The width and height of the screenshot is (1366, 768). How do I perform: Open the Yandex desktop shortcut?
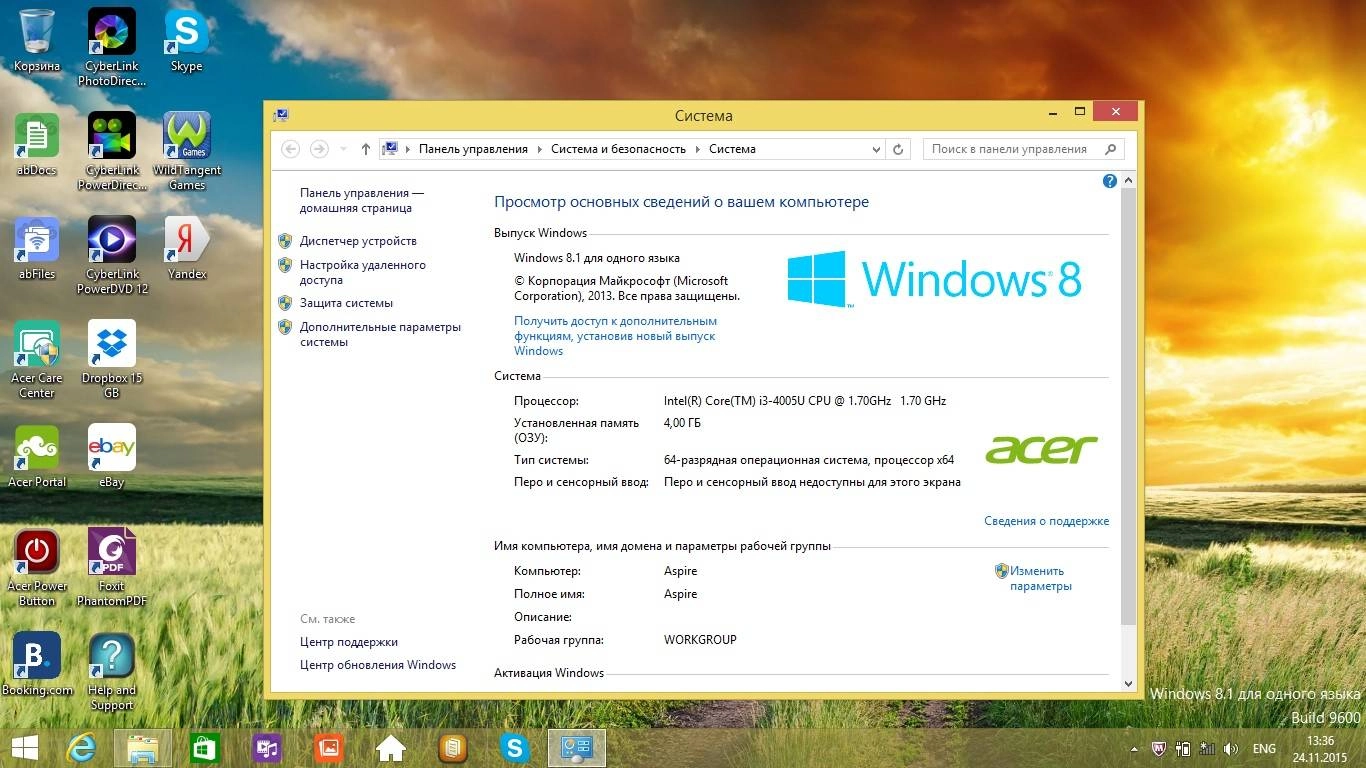[187, 248]
